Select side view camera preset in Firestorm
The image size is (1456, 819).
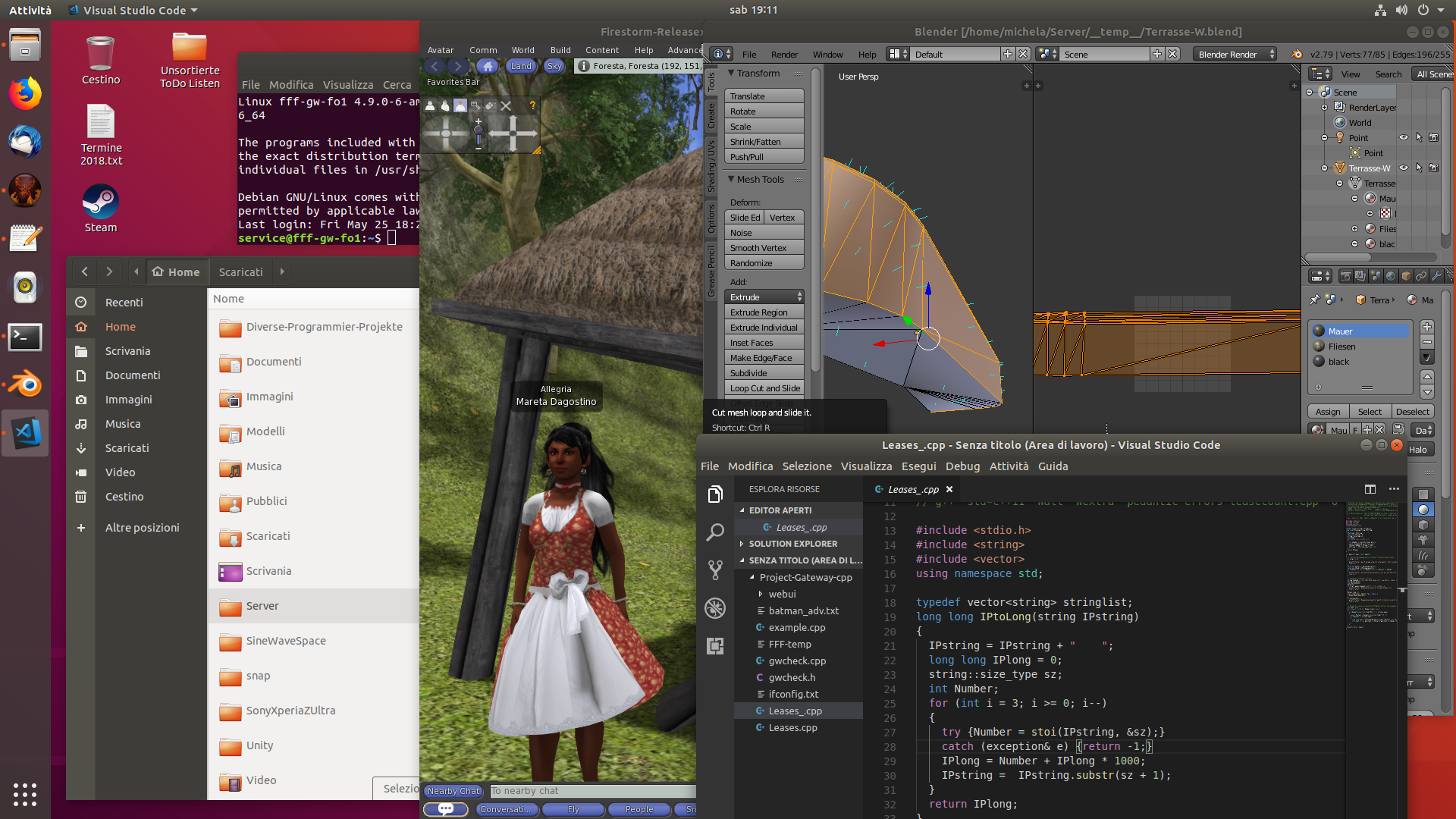[x=445, y=105]
